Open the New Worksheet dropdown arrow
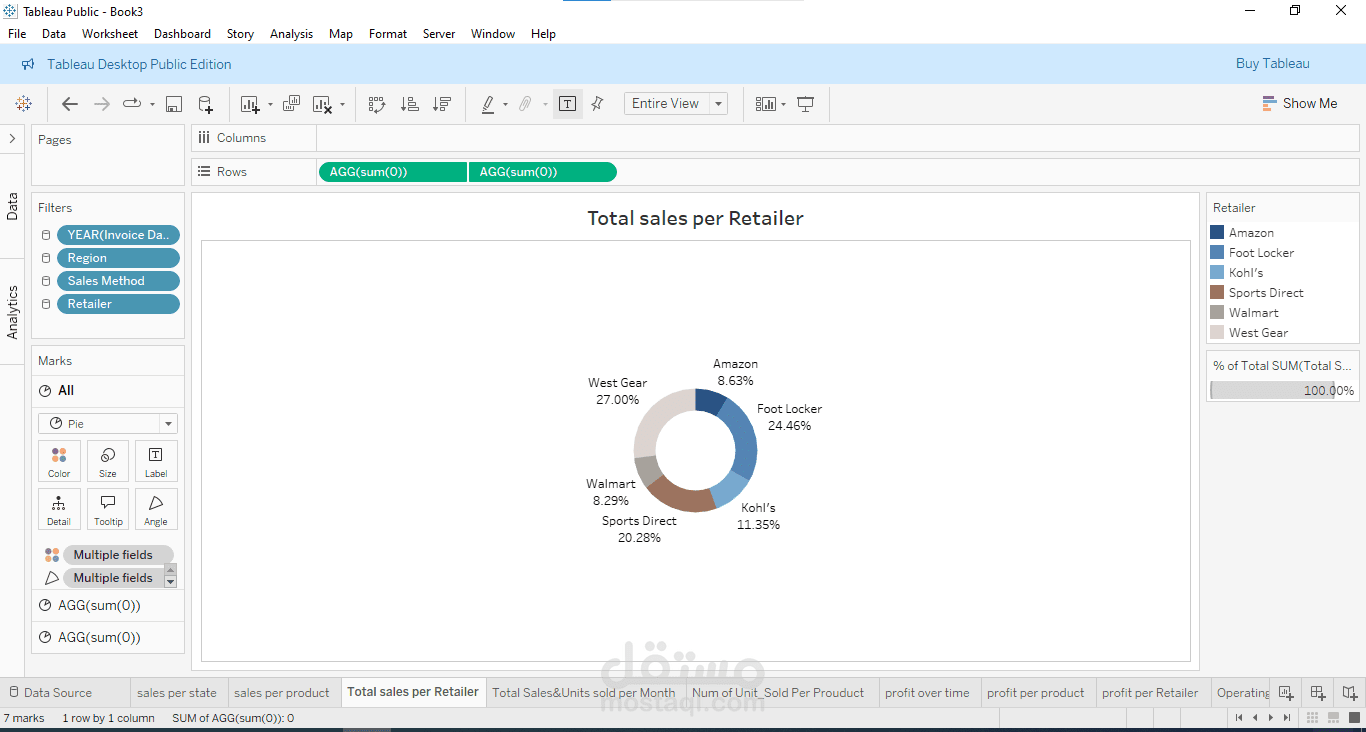The height and width of the screenshot is (732, 1366). 270,104
